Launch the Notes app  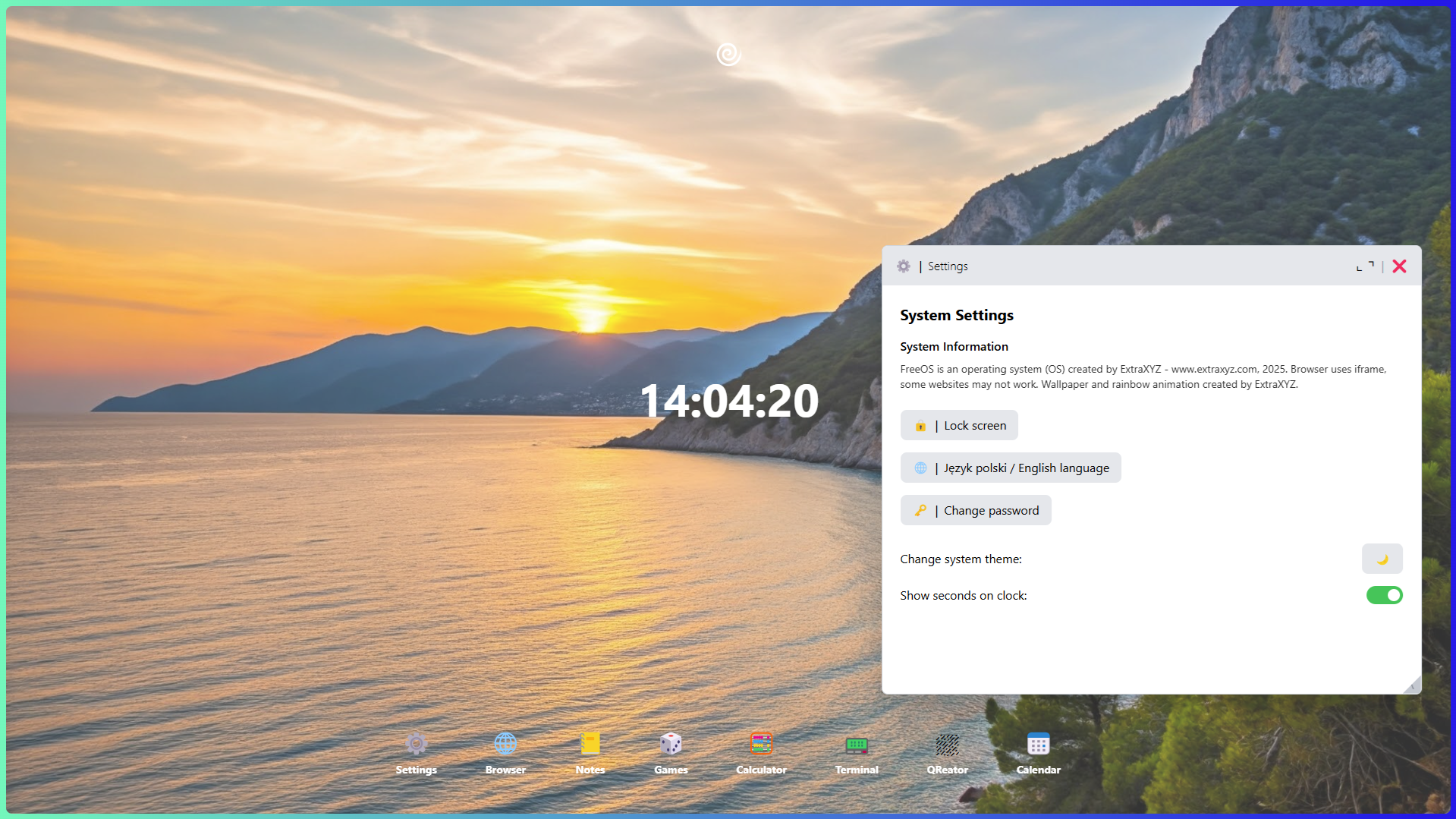tap(589, 743)
